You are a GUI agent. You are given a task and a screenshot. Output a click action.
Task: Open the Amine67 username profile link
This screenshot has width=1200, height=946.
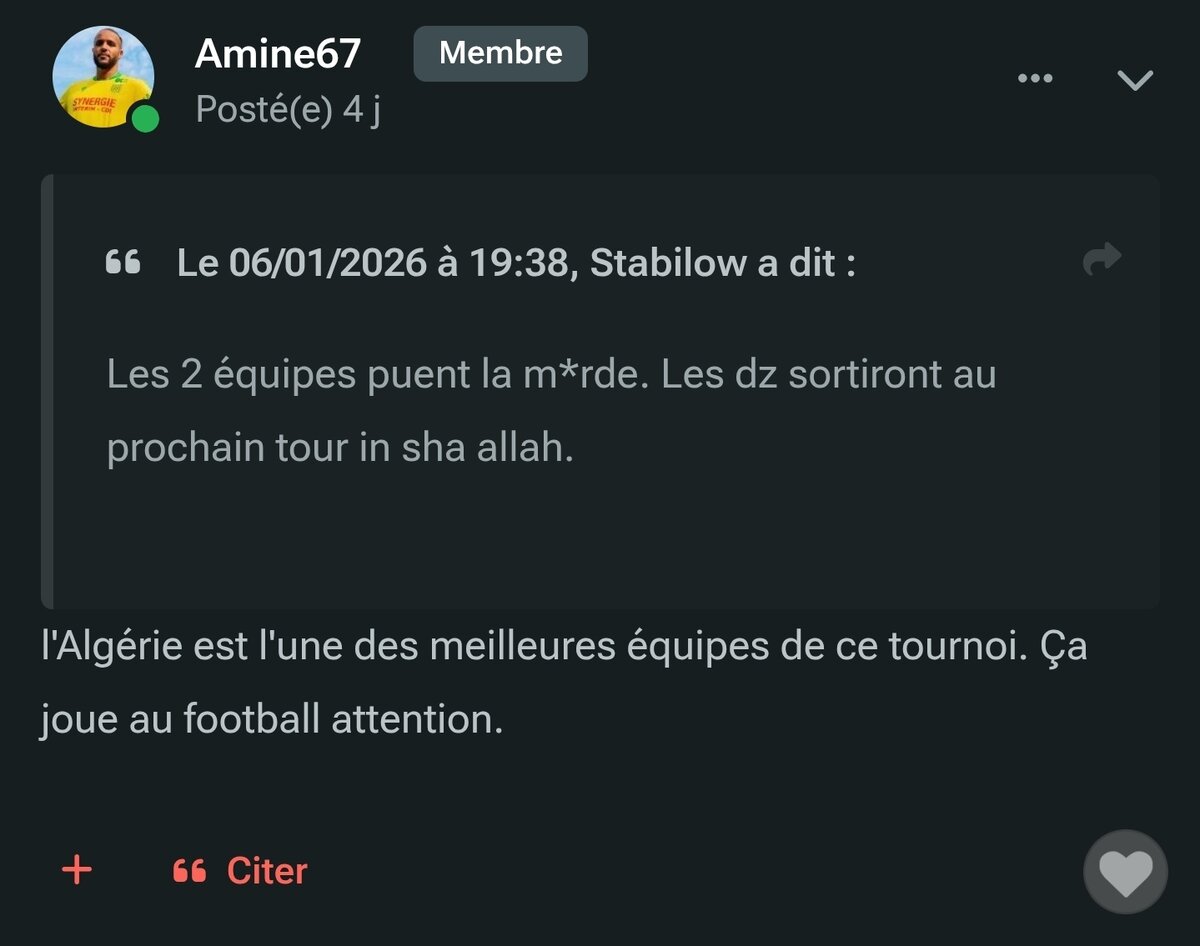coord(277,53)
